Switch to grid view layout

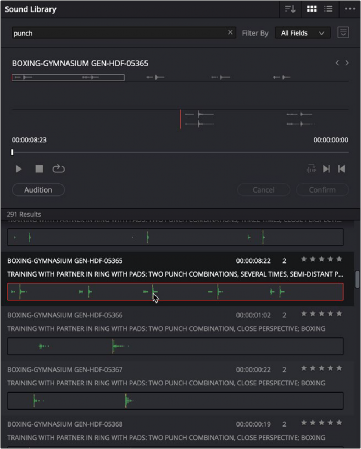coord(312,9)
